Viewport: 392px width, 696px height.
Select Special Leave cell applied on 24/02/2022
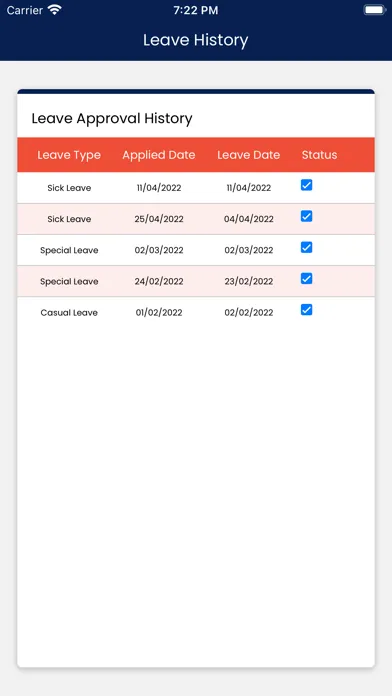[x=69, y=281]
